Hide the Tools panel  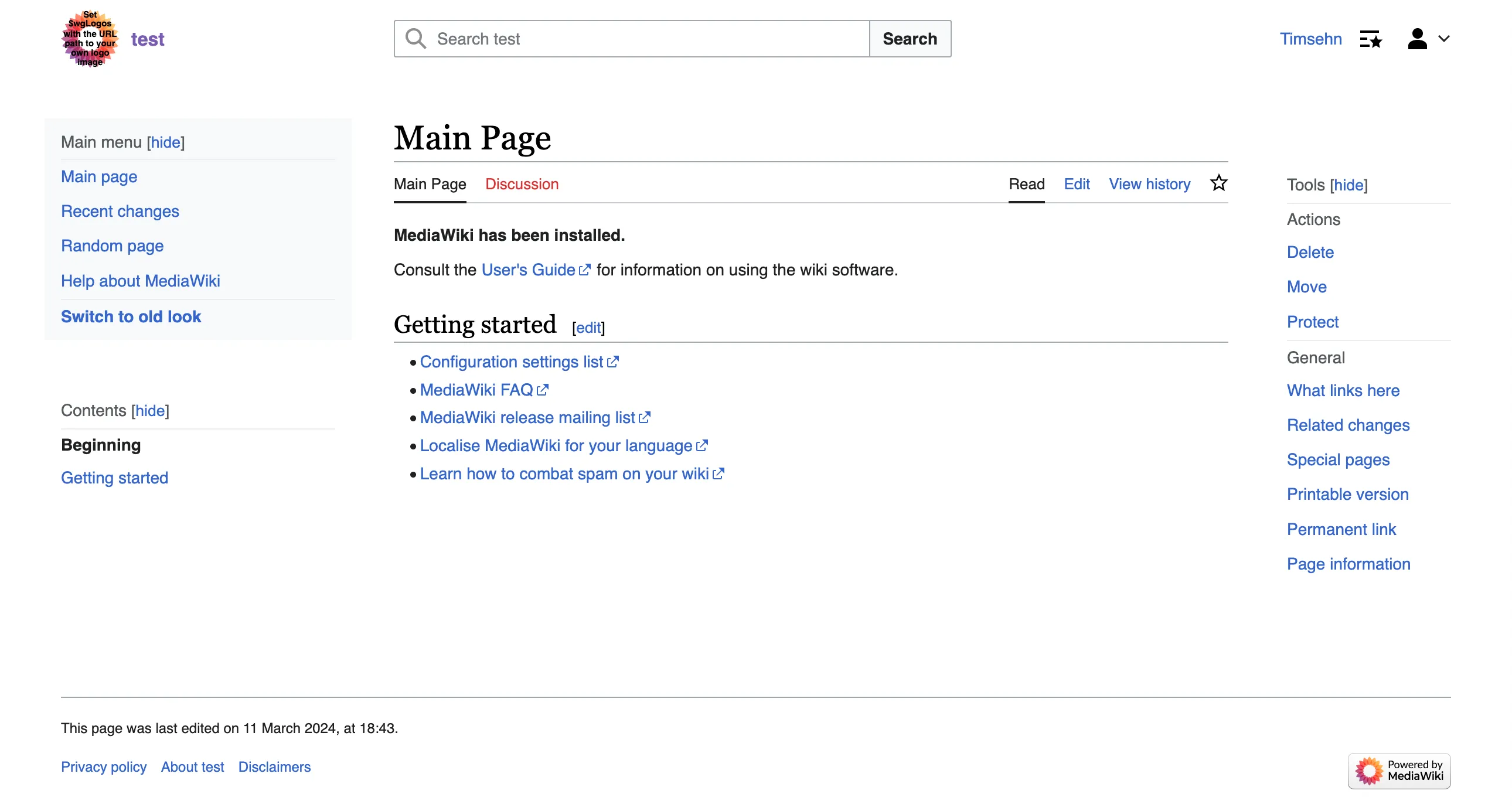coord(1348,185)
